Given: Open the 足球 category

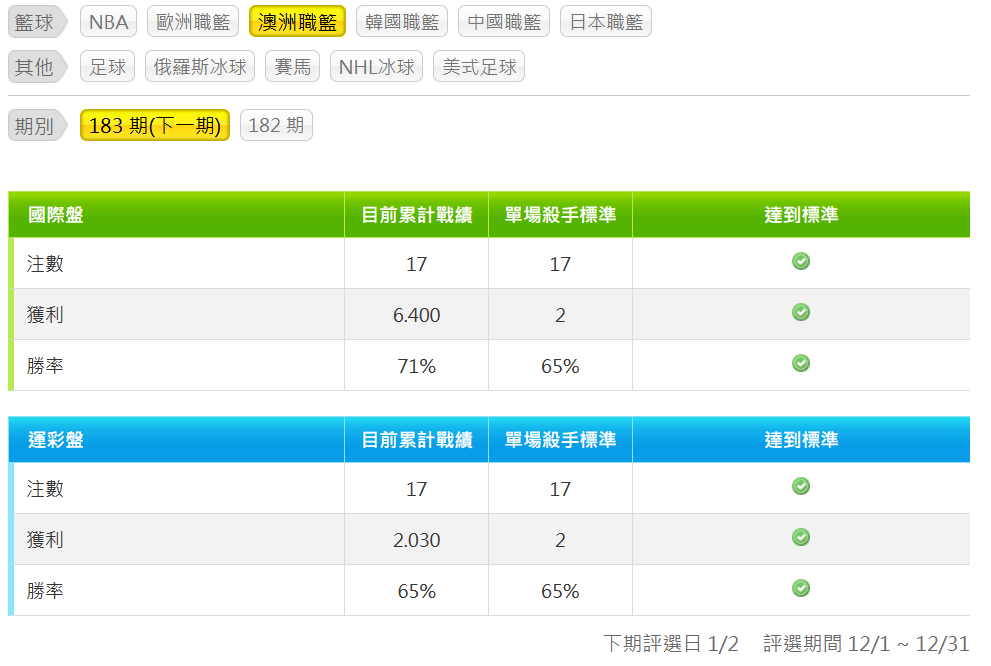Looking at the screenshot, I should tap(108, 67).
